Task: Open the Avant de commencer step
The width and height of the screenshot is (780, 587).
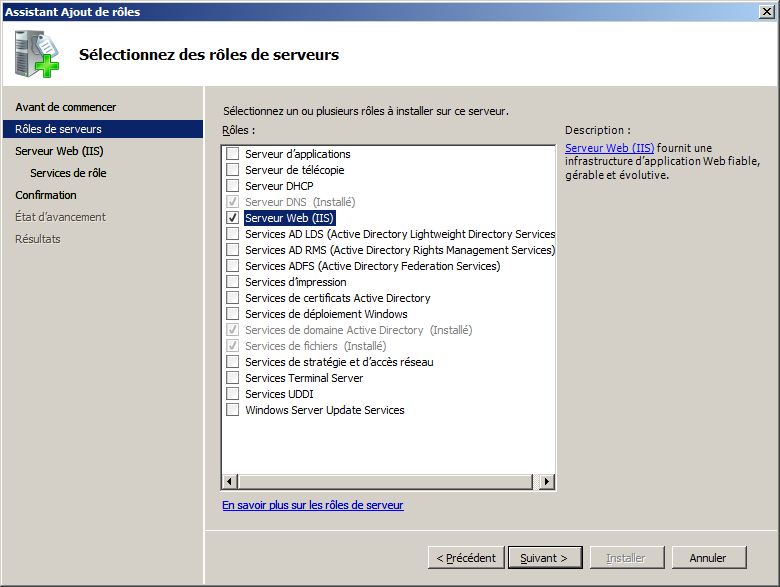Action: click(66, 107)
